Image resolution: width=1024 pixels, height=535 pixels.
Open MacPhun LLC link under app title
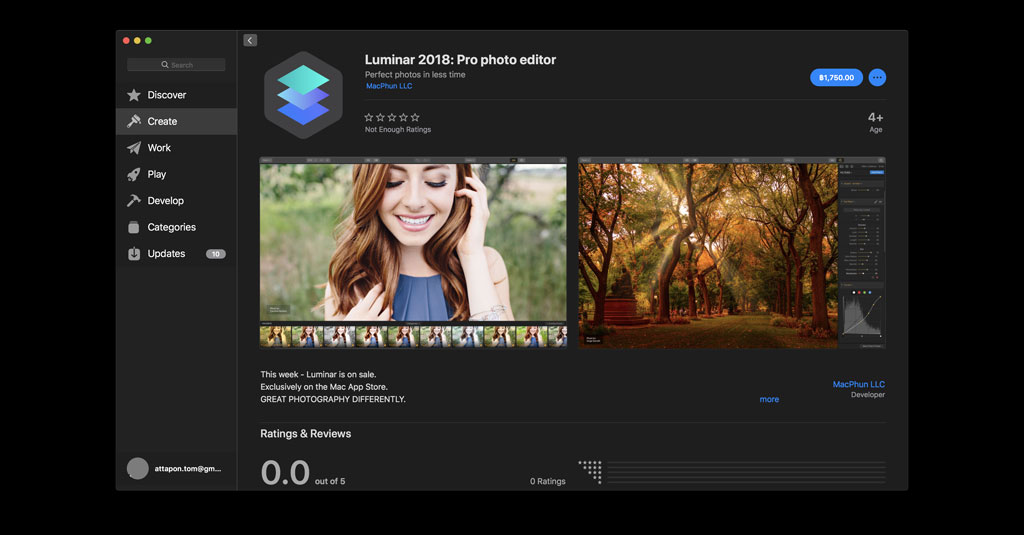(389, 86)
